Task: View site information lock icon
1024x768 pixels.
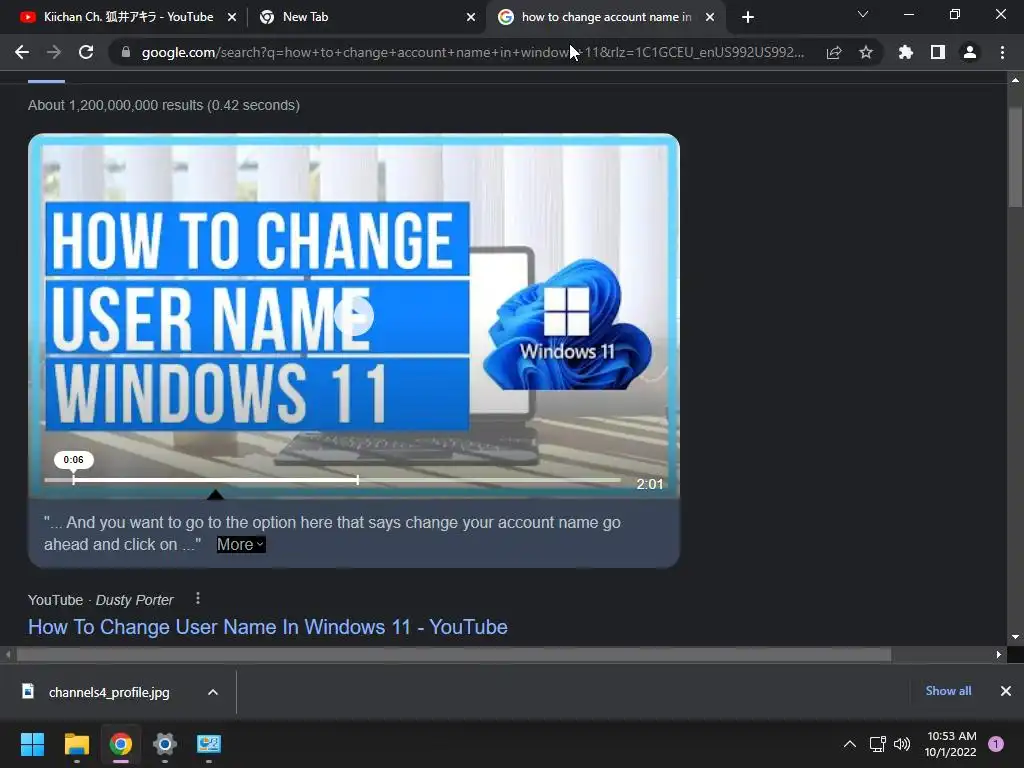Action: pos(126,52)
